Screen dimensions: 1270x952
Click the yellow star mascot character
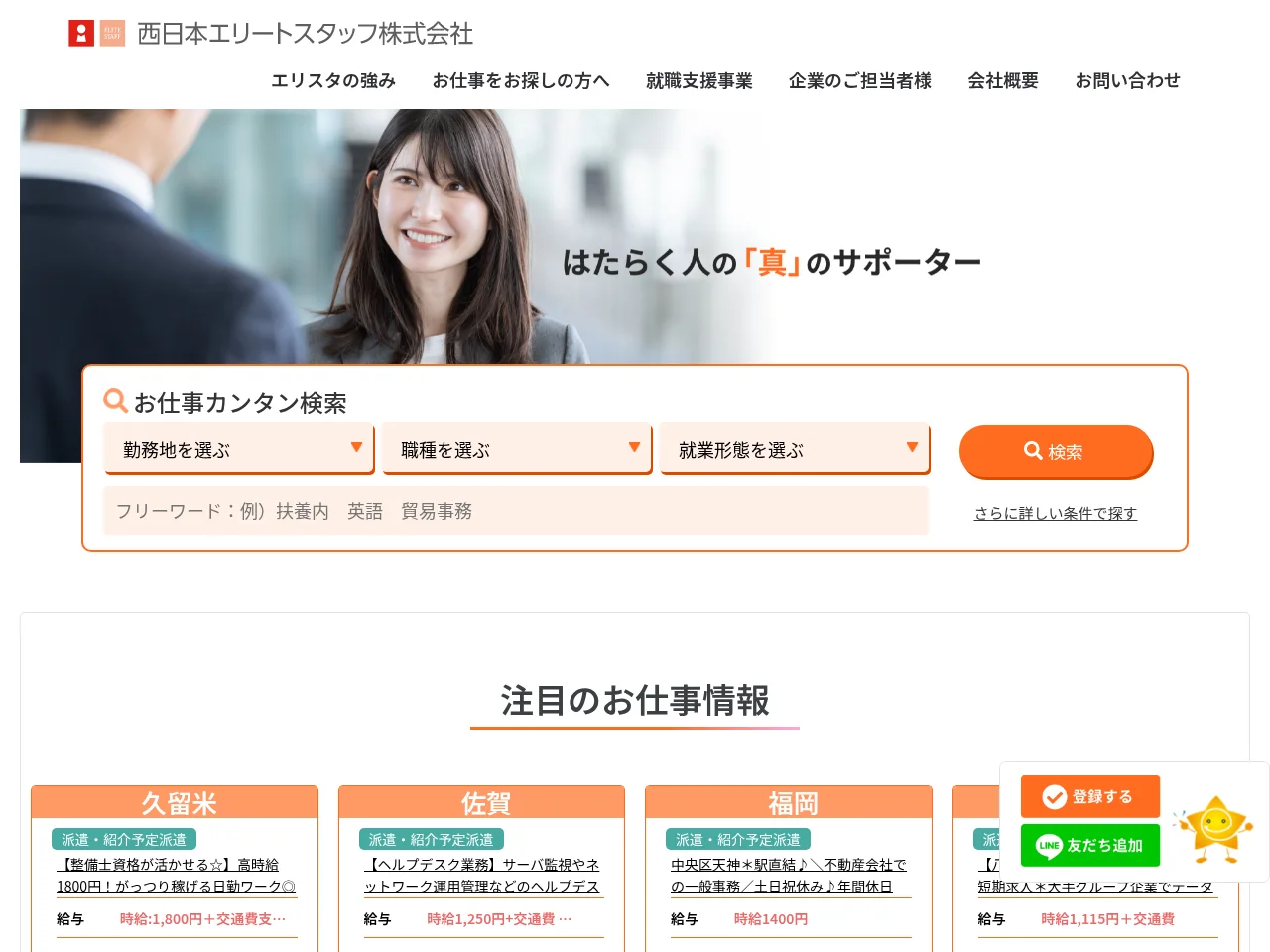click(x=1214, y=829)
